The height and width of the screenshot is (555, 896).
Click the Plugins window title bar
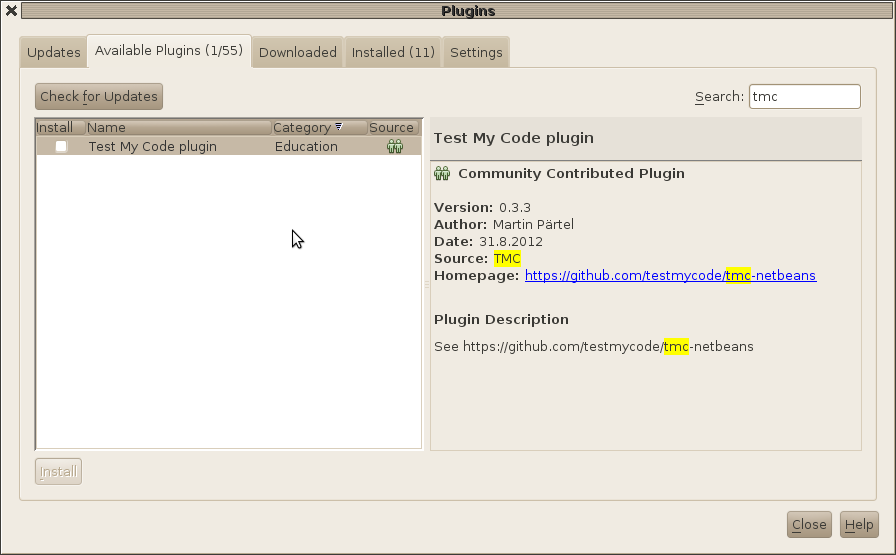point(457,11)
